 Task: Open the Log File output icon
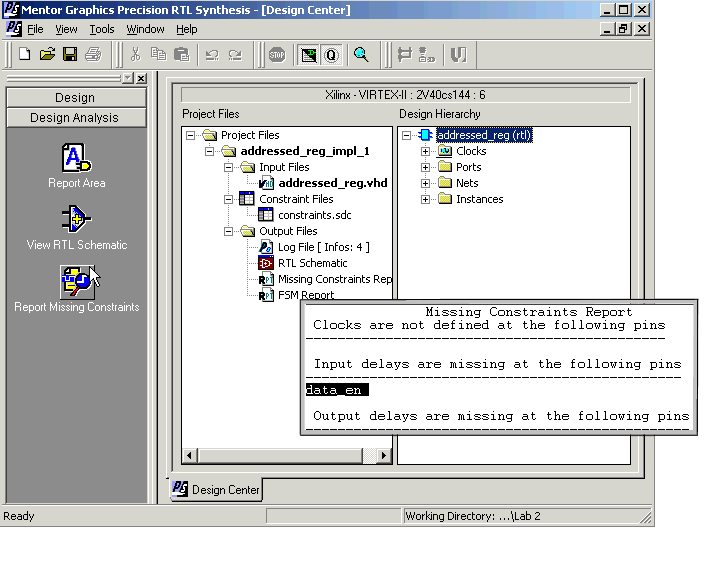click(x=266, y=247)
